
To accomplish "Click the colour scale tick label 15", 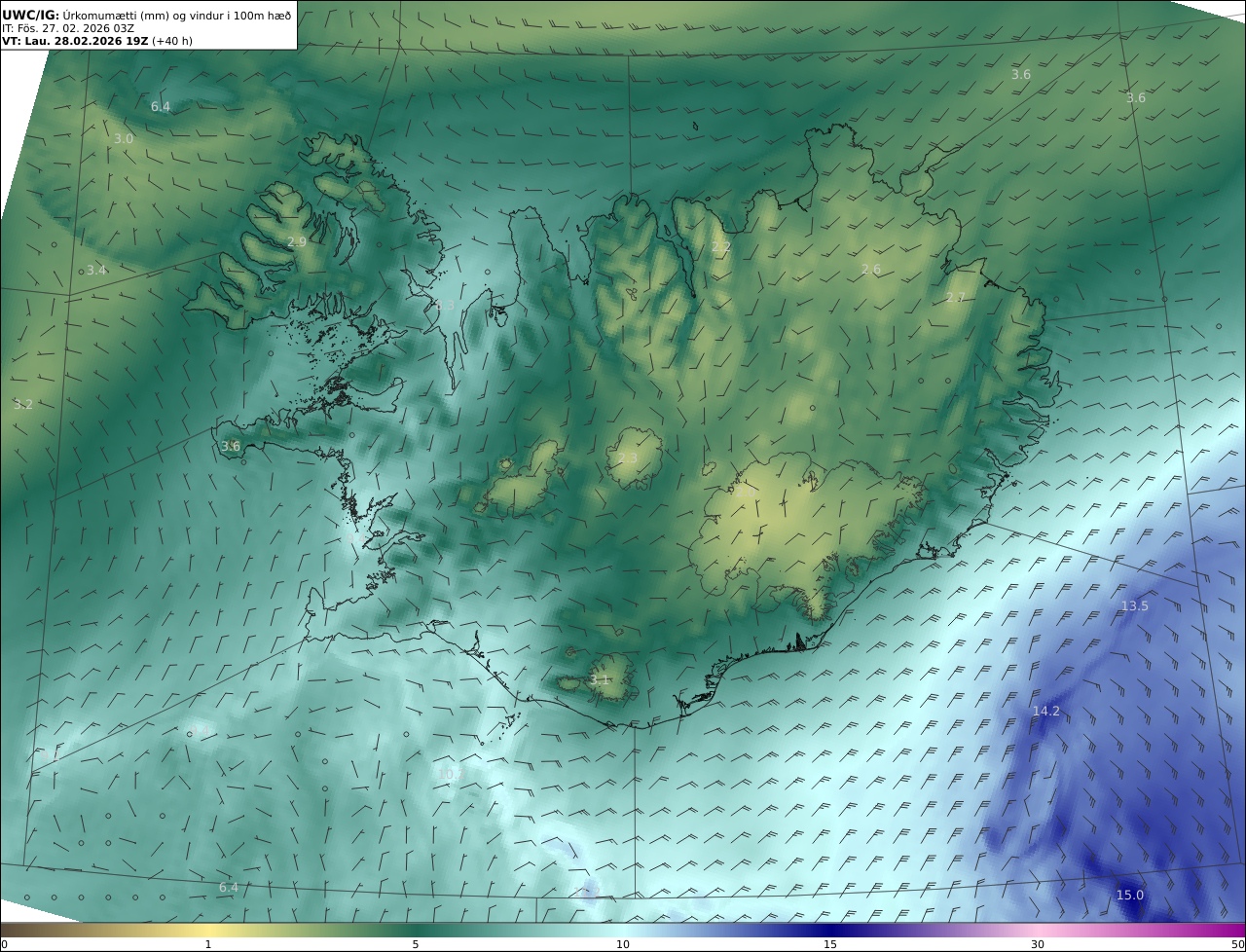I will (x=830, y=944).
